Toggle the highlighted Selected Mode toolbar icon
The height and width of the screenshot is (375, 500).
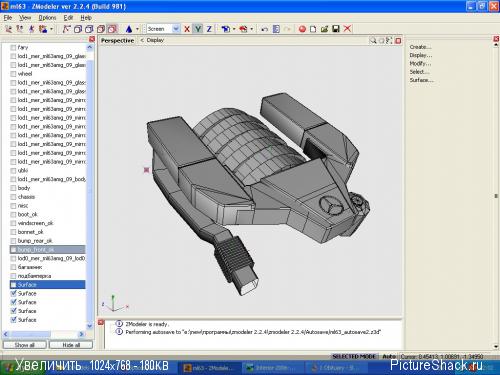[112, 29]
